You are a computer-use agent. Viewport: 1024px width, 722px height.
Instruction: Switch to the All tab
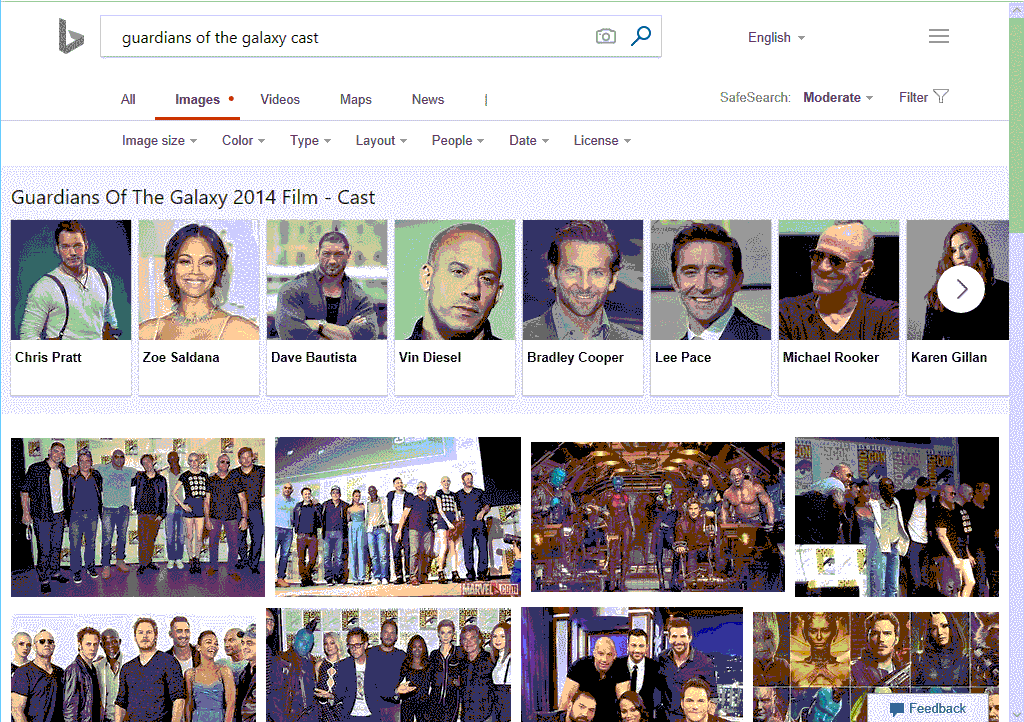[x=128, y=99]
